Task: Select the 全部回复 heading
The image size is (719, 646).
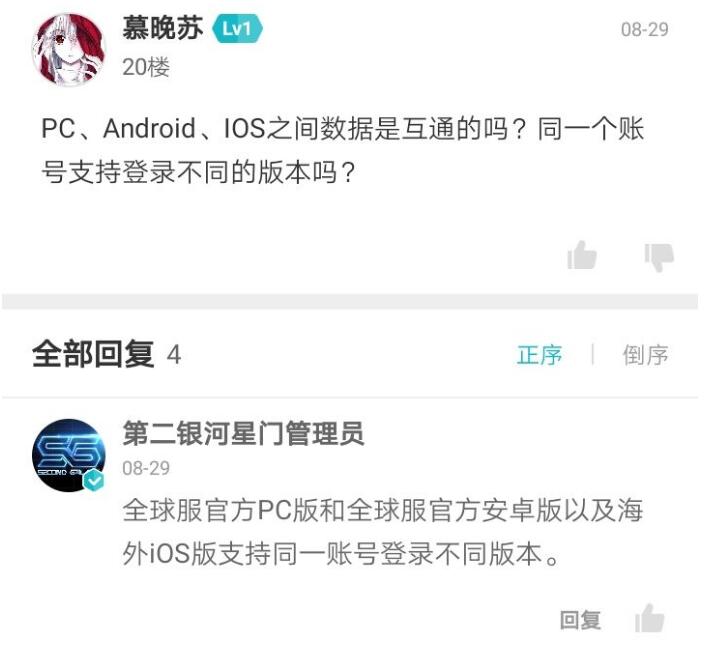Action: (x=94, y=354)
